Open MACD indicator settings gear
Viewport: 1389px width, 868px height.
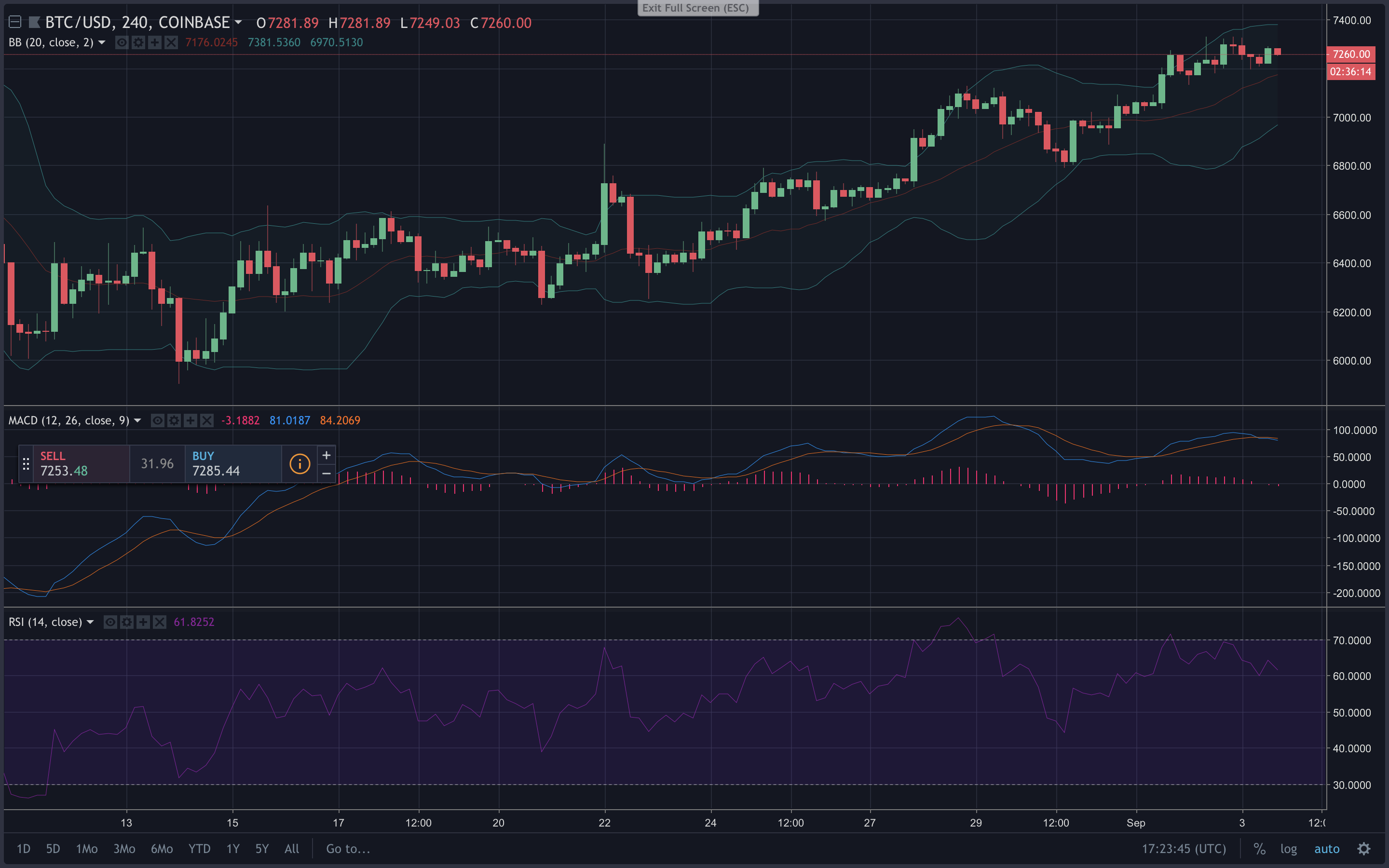[174, 420]
